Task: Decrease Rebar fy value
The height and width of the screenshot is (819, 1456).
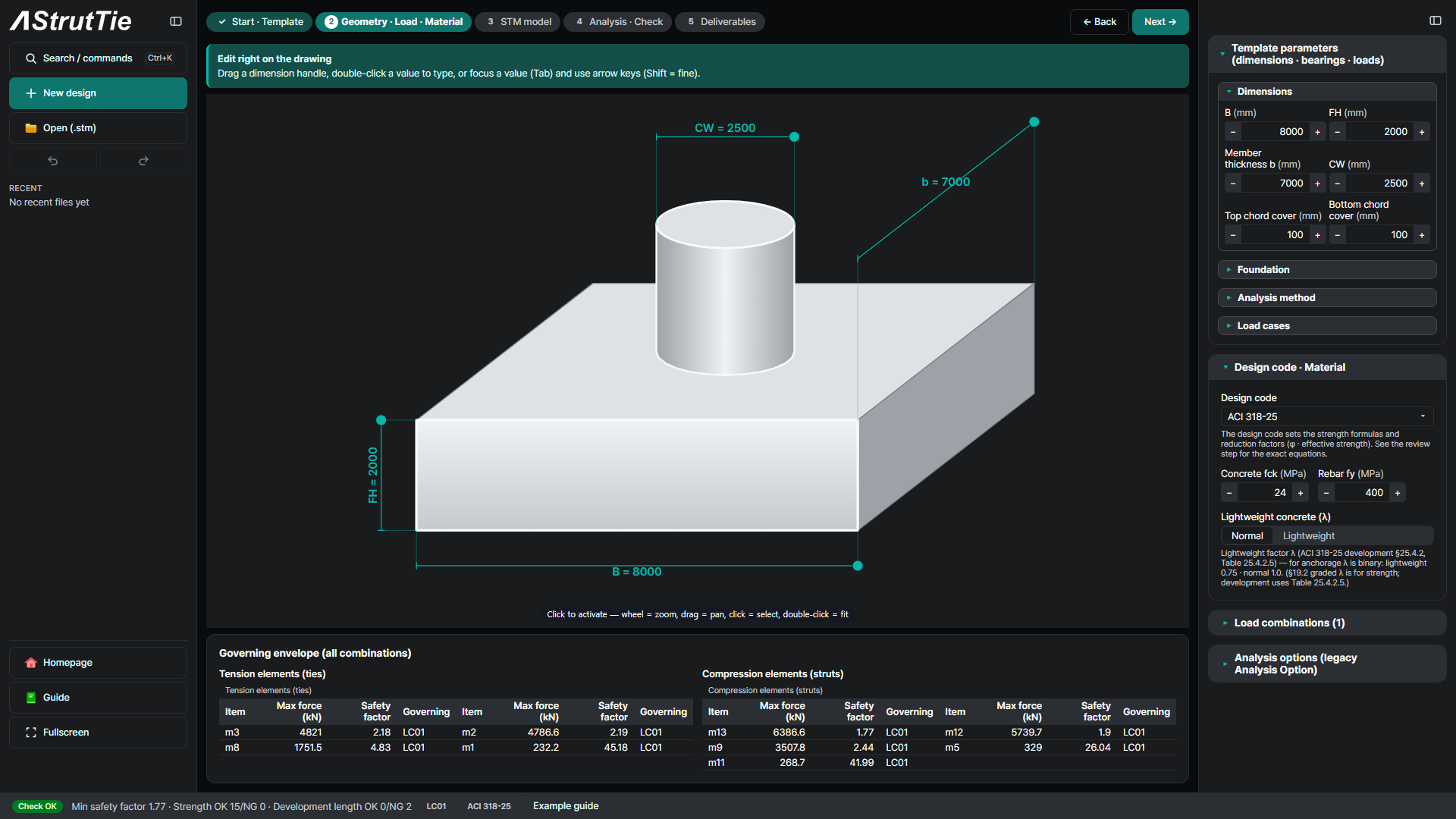Action: coord(1326,493)
